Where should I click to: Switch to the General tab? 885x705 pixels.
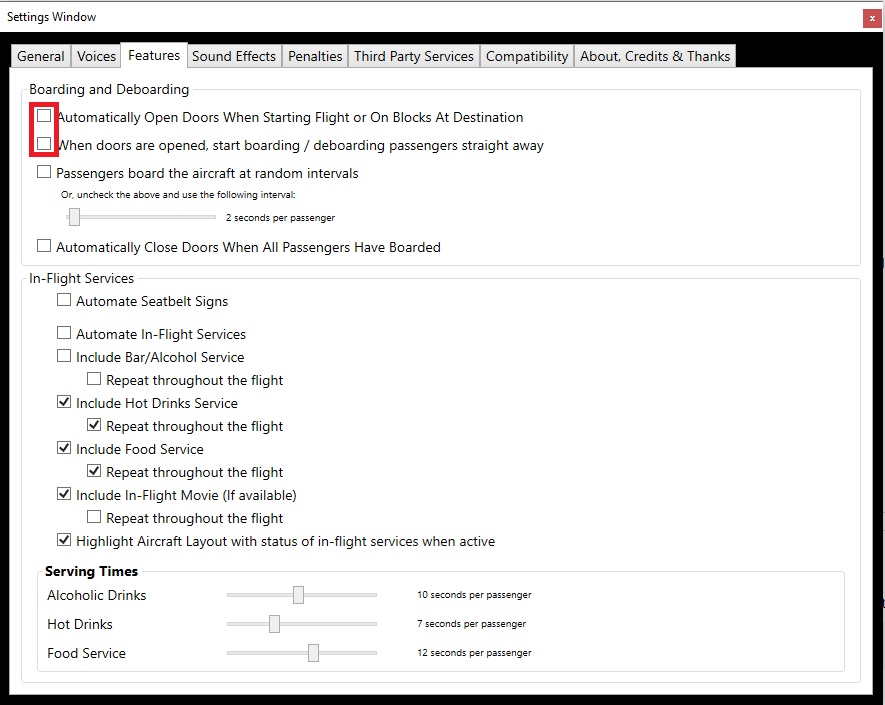coord(41,56)
